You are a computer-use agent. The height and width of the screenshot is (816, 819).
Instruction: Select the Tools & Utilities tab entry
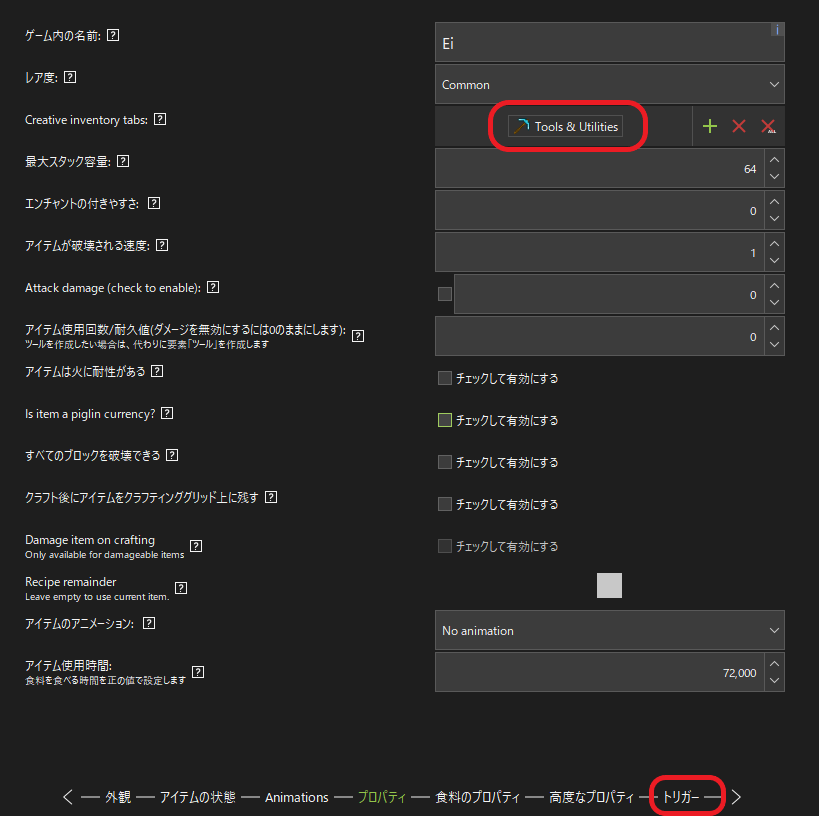tap(565, 127)
